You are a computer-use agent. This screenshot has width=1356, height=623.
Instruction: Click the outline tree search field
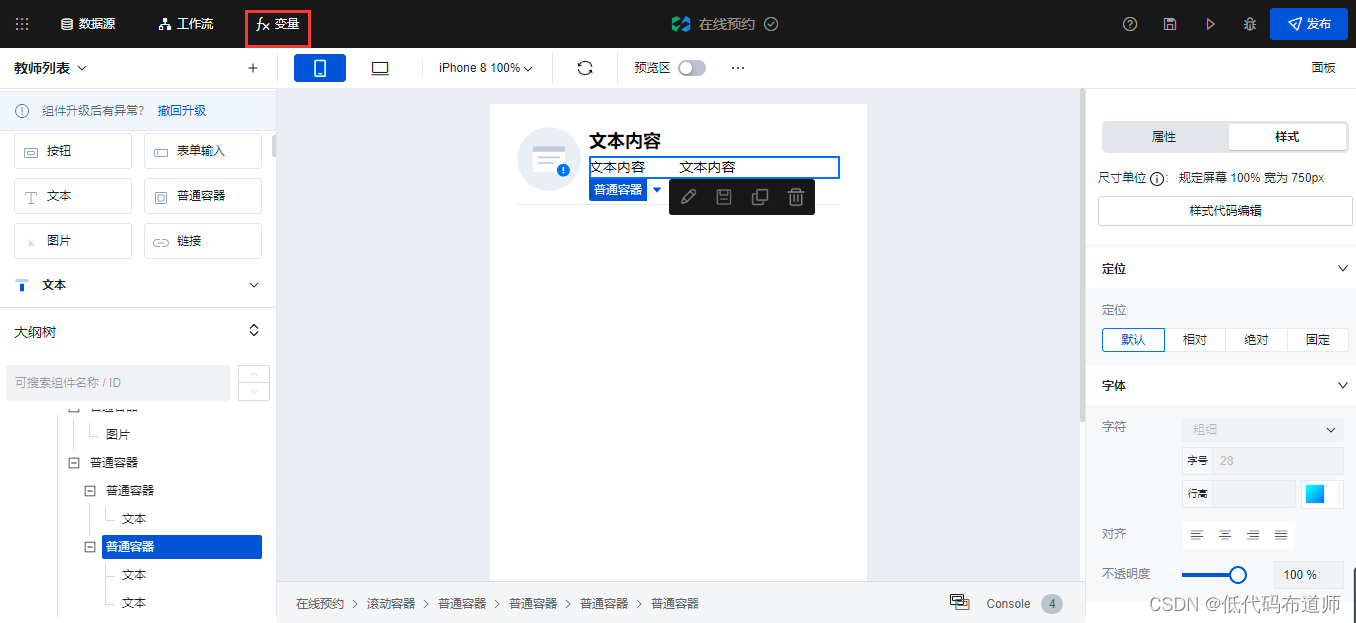118,383
